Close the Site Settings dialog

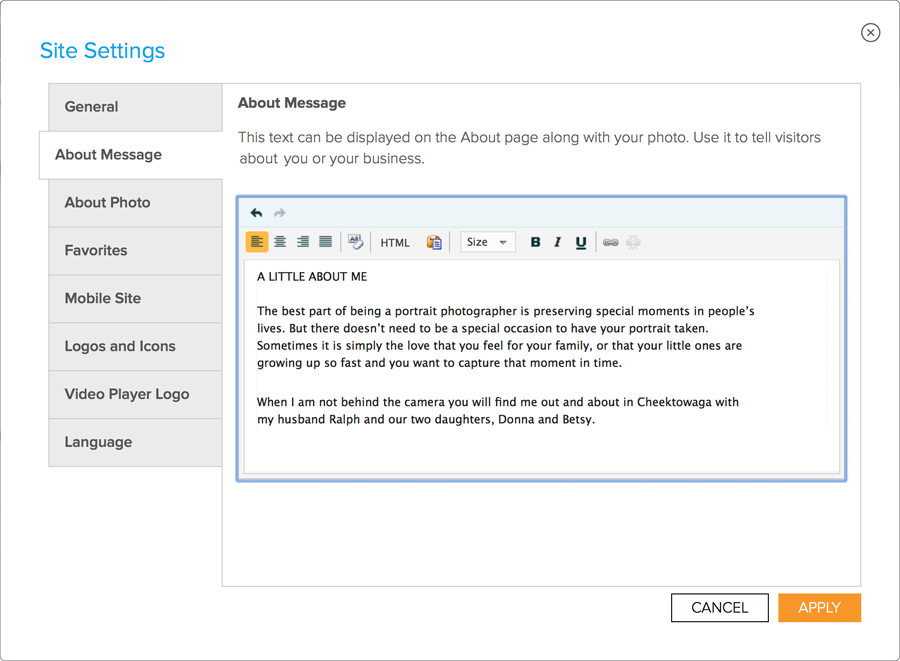point(871,33)
